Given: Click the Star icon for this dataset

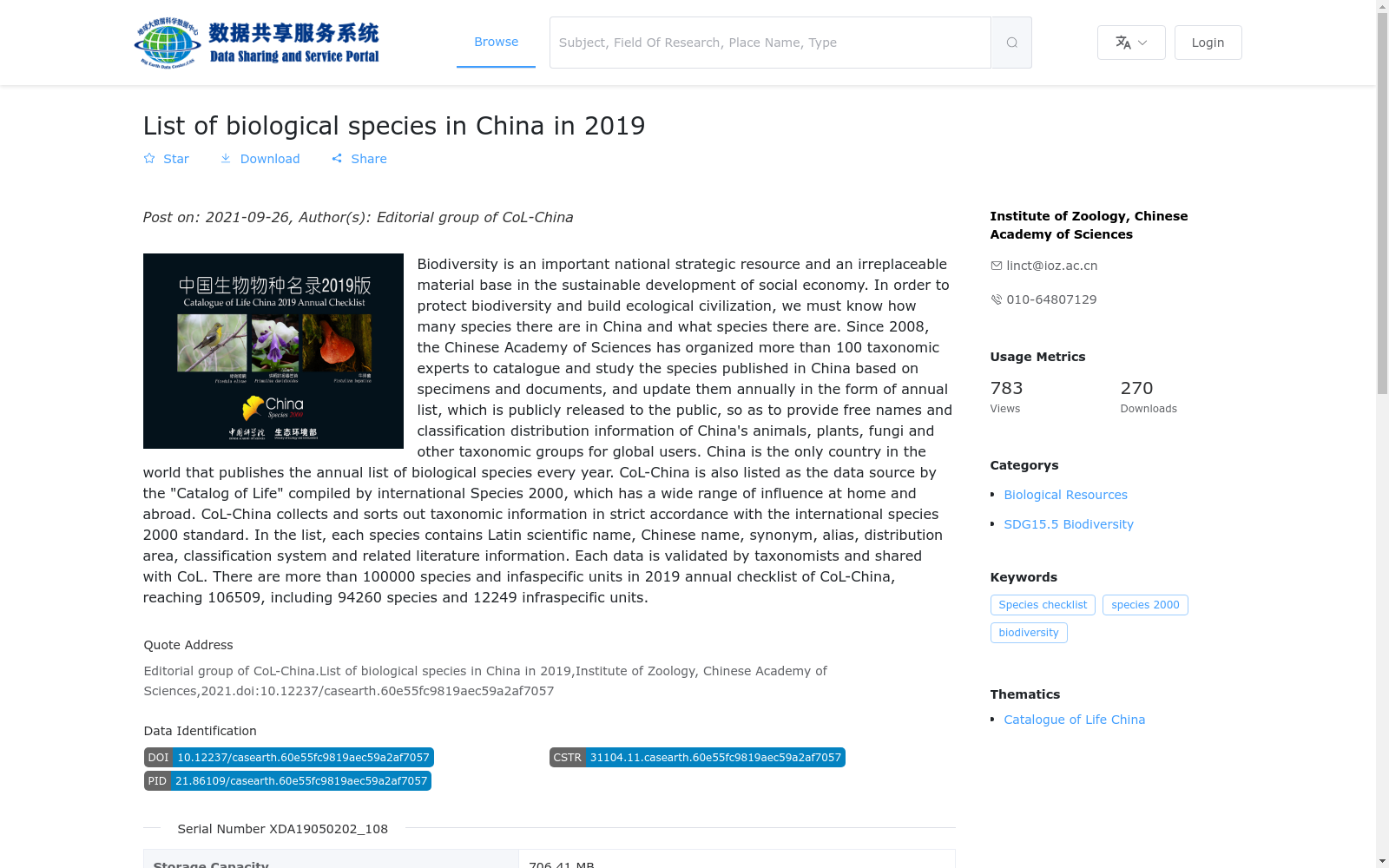Looking at the screenshot, I should tap(149, 159).
